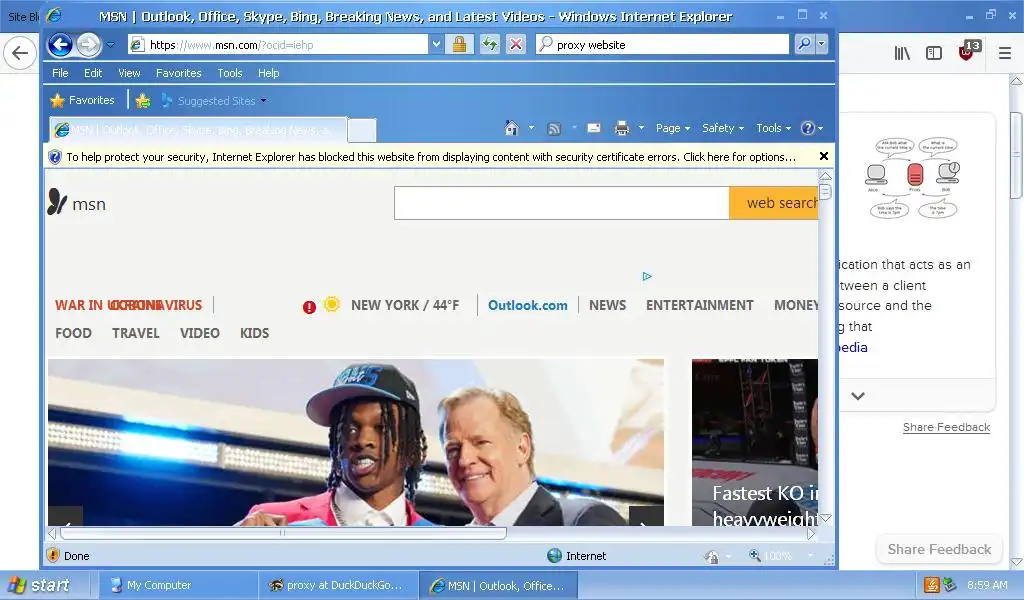1024x600 pixels.
Task: Open the KIDS navigation link
Action: tap(255, 334)
